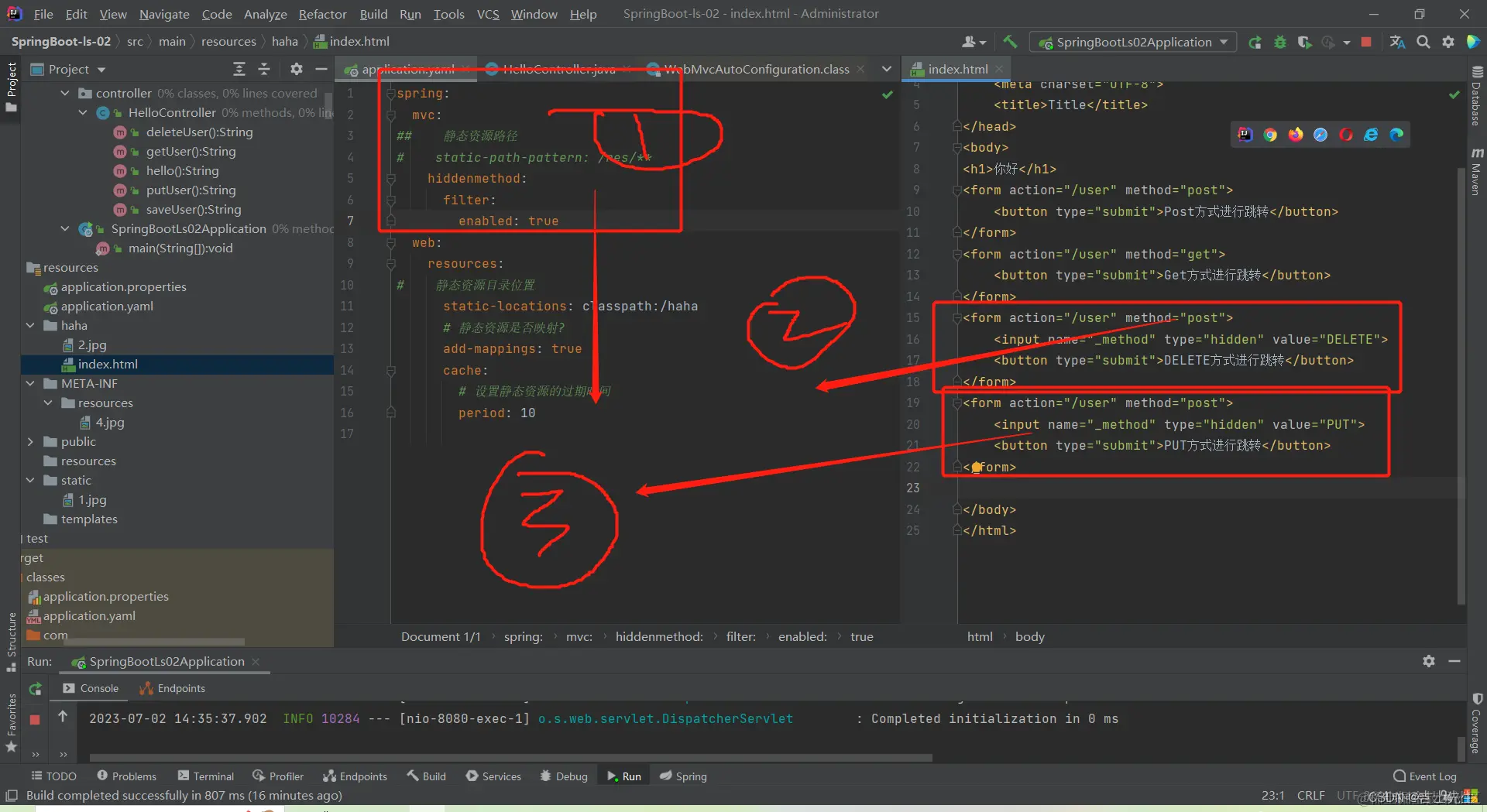Toggle the Structure side panel
1487x812 pixels.
click(x=12, y=642)
